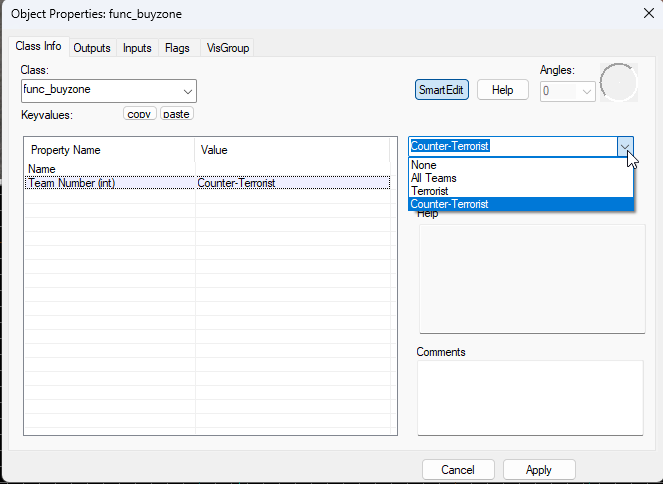Select the Team Number (int) row

click(x=207, y=183)
